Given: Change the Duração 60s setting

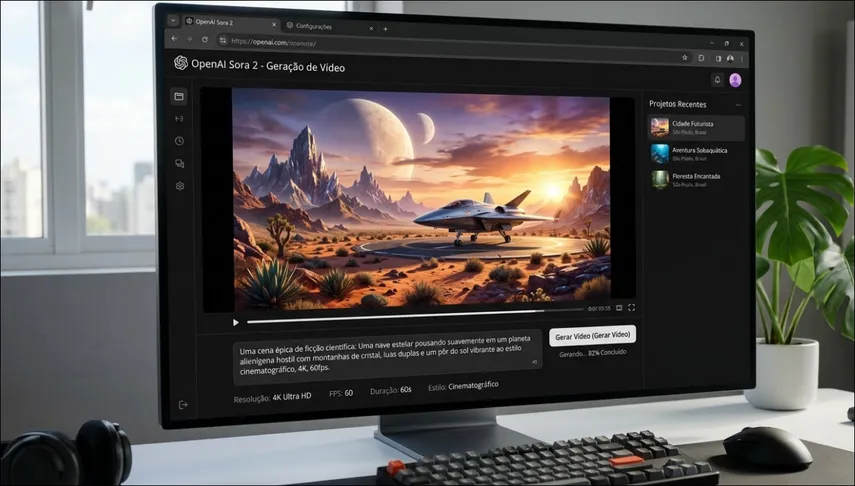Looking at the screenshot, I should pos(390,391).
